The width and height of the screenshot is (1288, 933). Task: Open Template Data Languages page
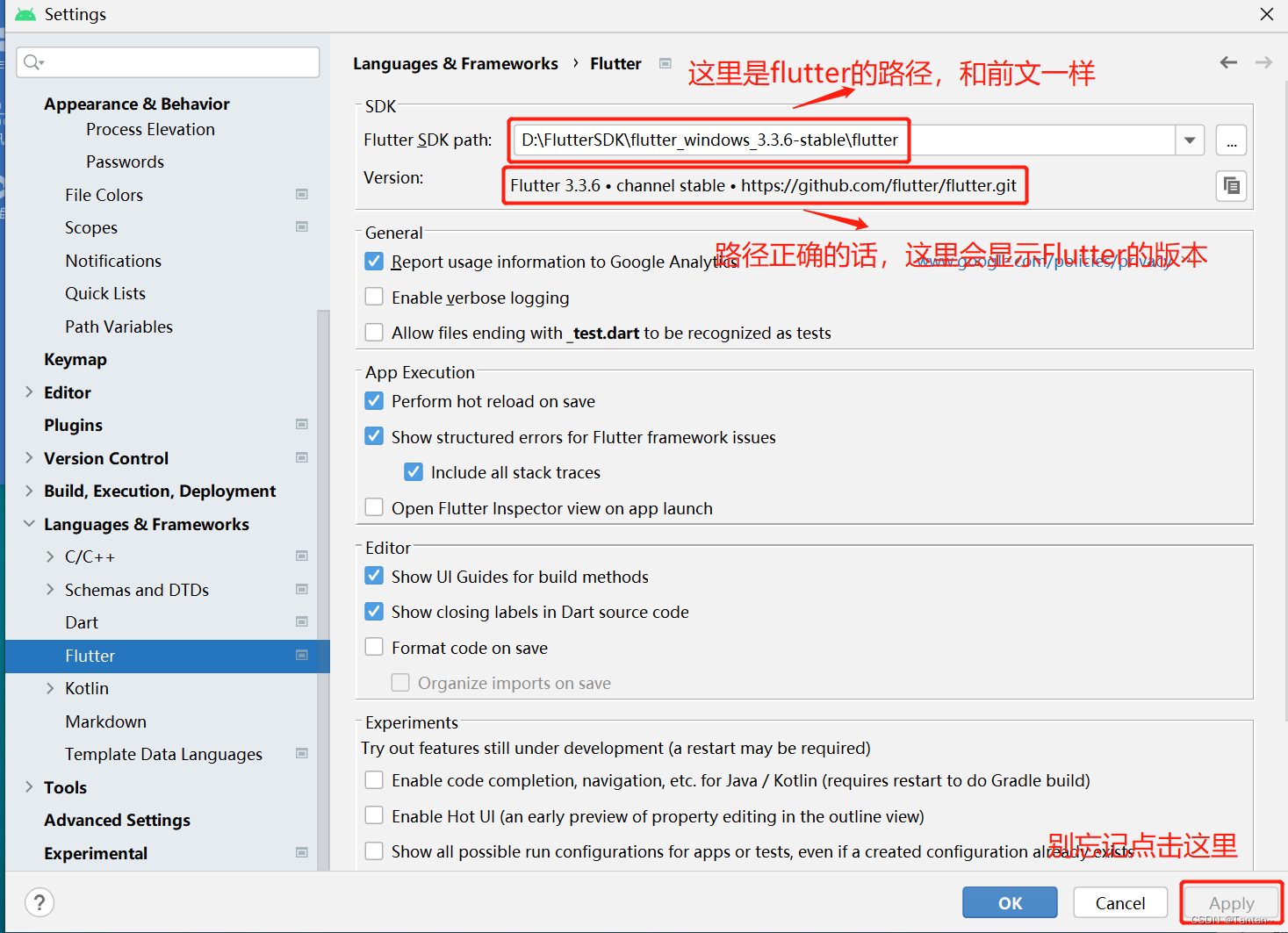[x=164, y=754]
